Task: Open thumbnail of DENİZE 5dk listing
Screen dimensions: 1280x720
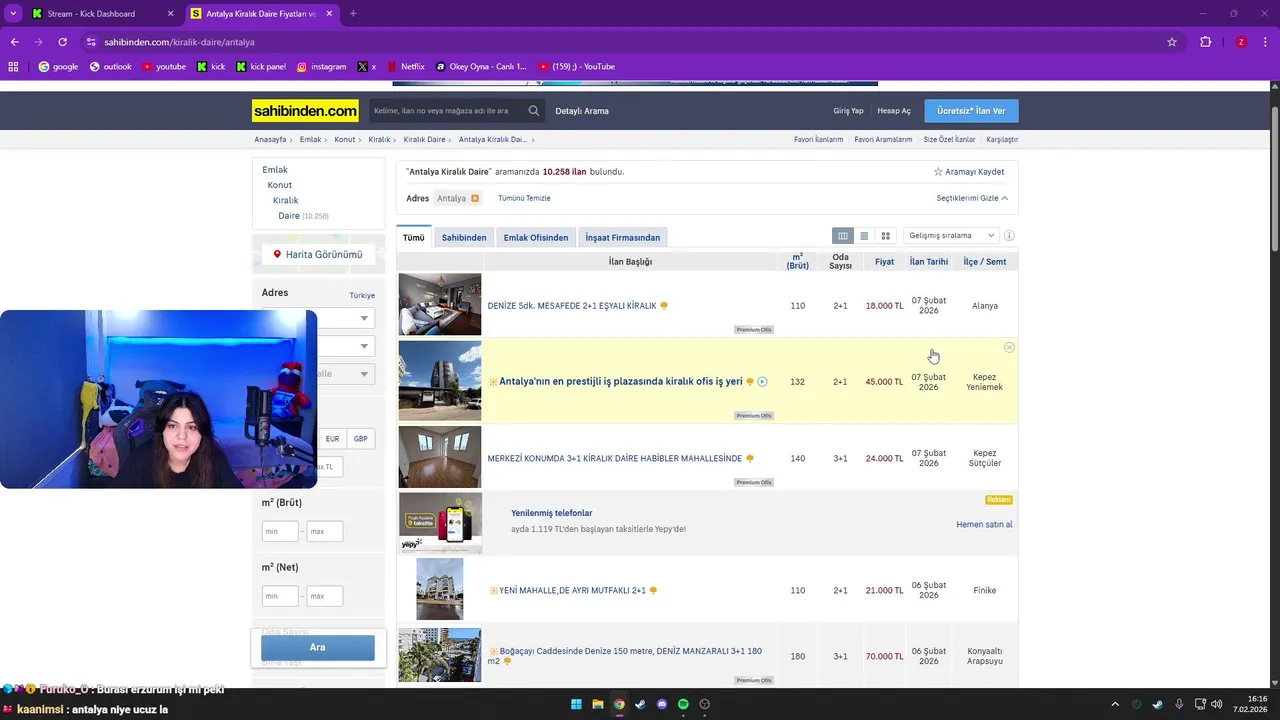Action: pyautogui.click(x=440, y=304)
